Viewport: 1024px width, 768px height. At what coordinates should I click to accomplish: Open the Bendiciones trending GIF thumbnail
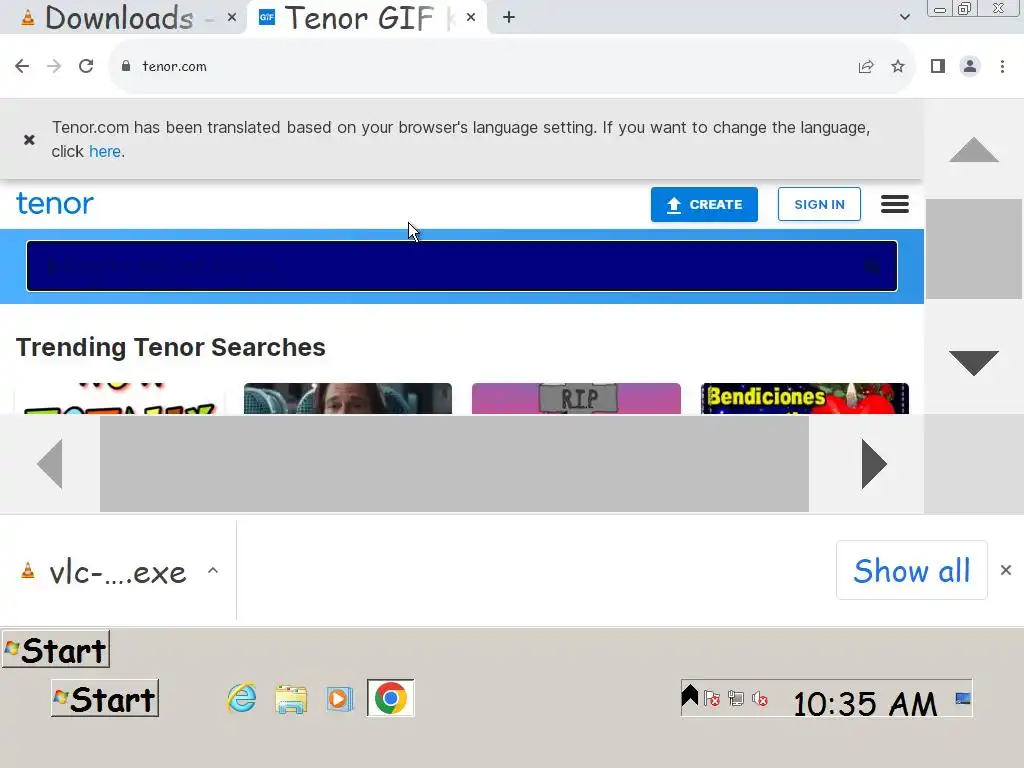click(805, 398)
